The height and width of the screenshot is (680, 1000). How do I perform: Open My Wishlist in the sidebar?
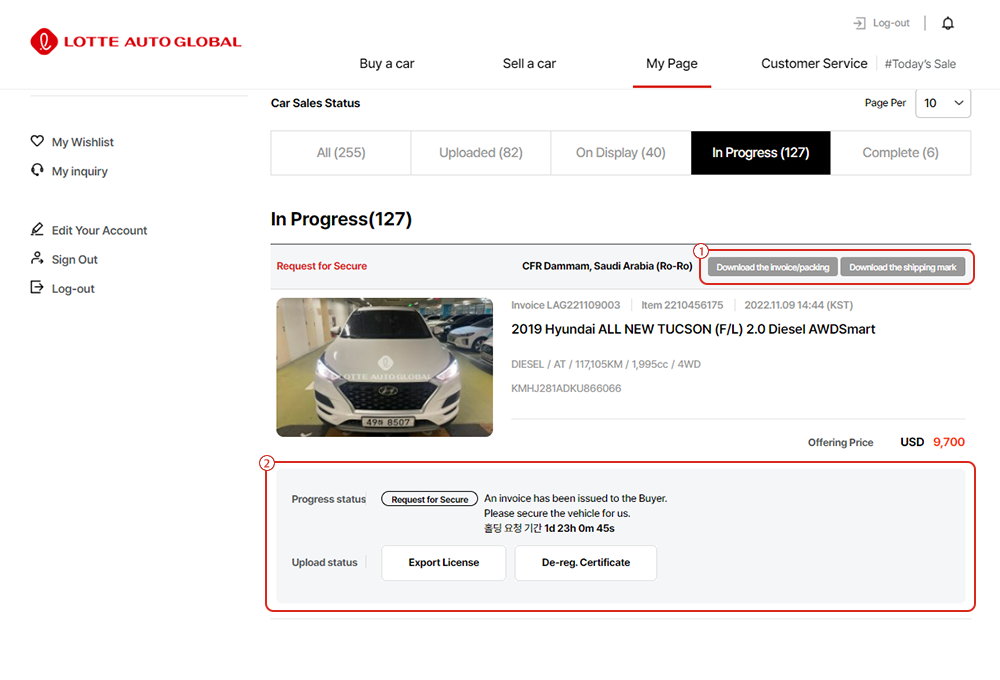coord(82,142)
